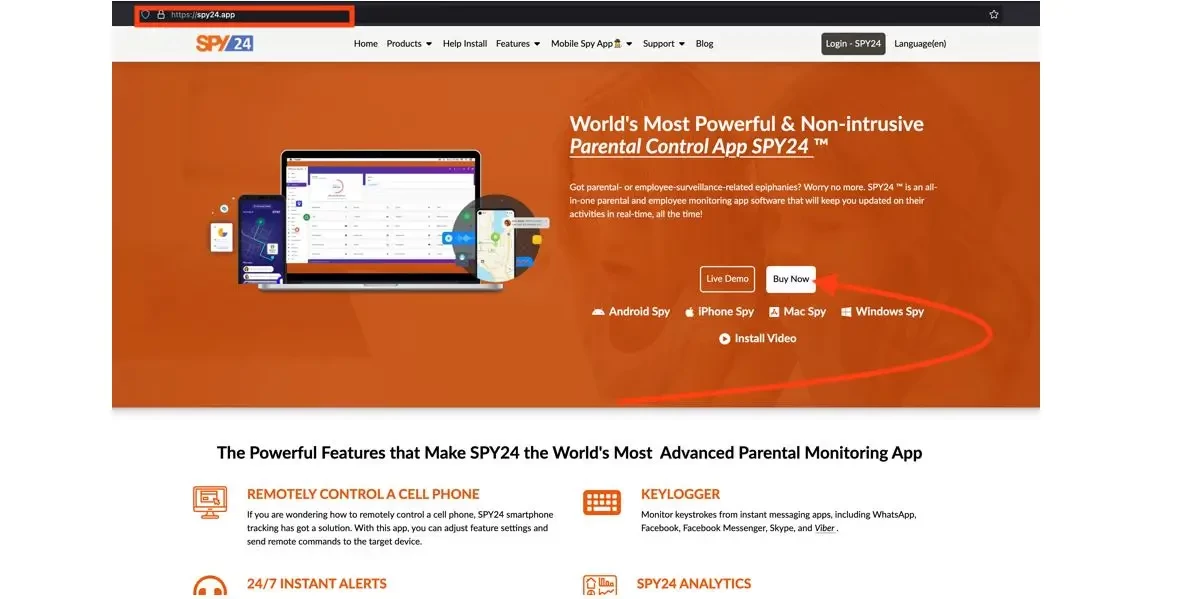Go to the Home menu item

(366, 44)
